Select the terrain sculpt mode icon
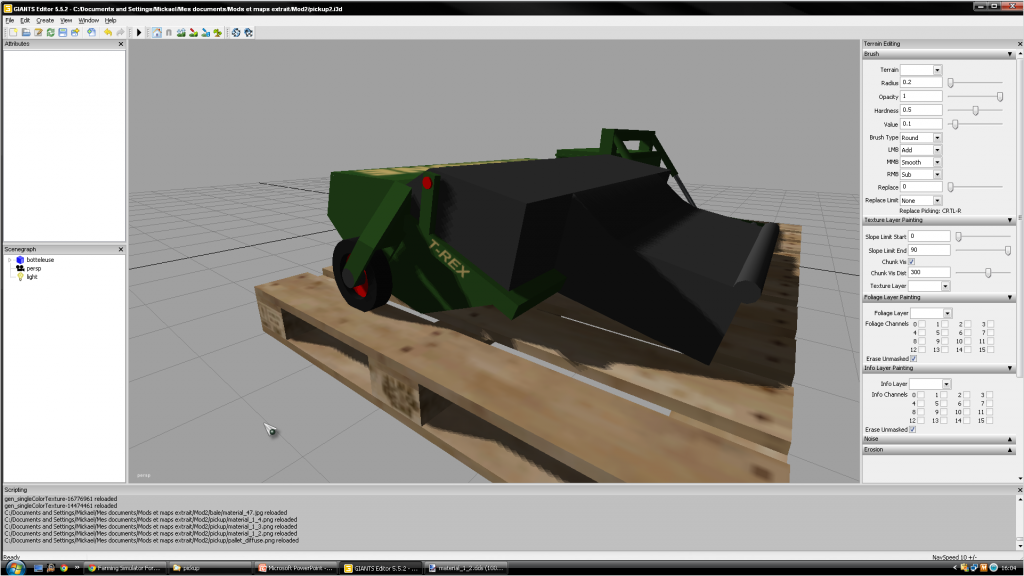 pyautogui.click(x=181, y=33)
